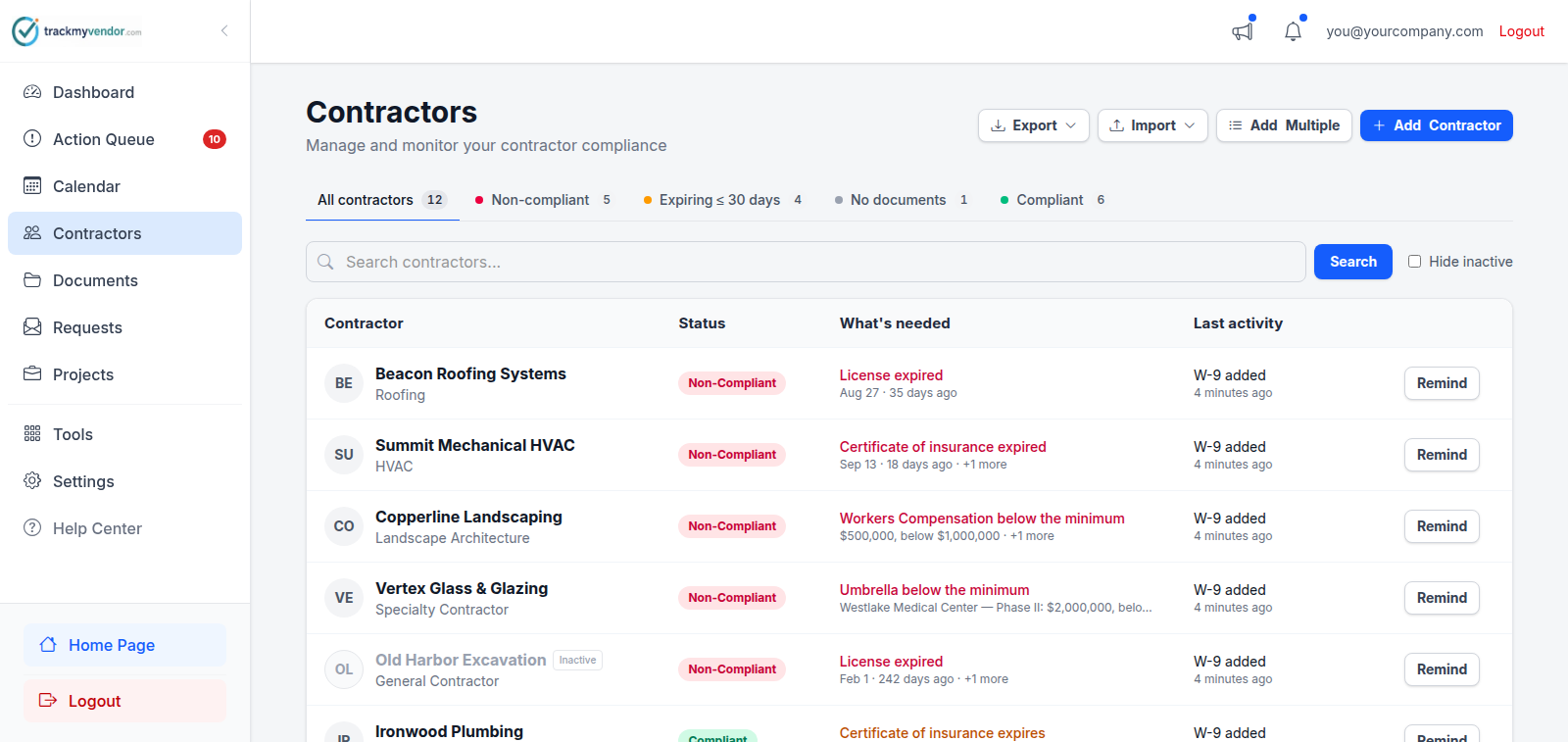This screenshot has height=742, width=1568.
Task: Switch to the Non-compliant tab
Action: pos(543,200)
